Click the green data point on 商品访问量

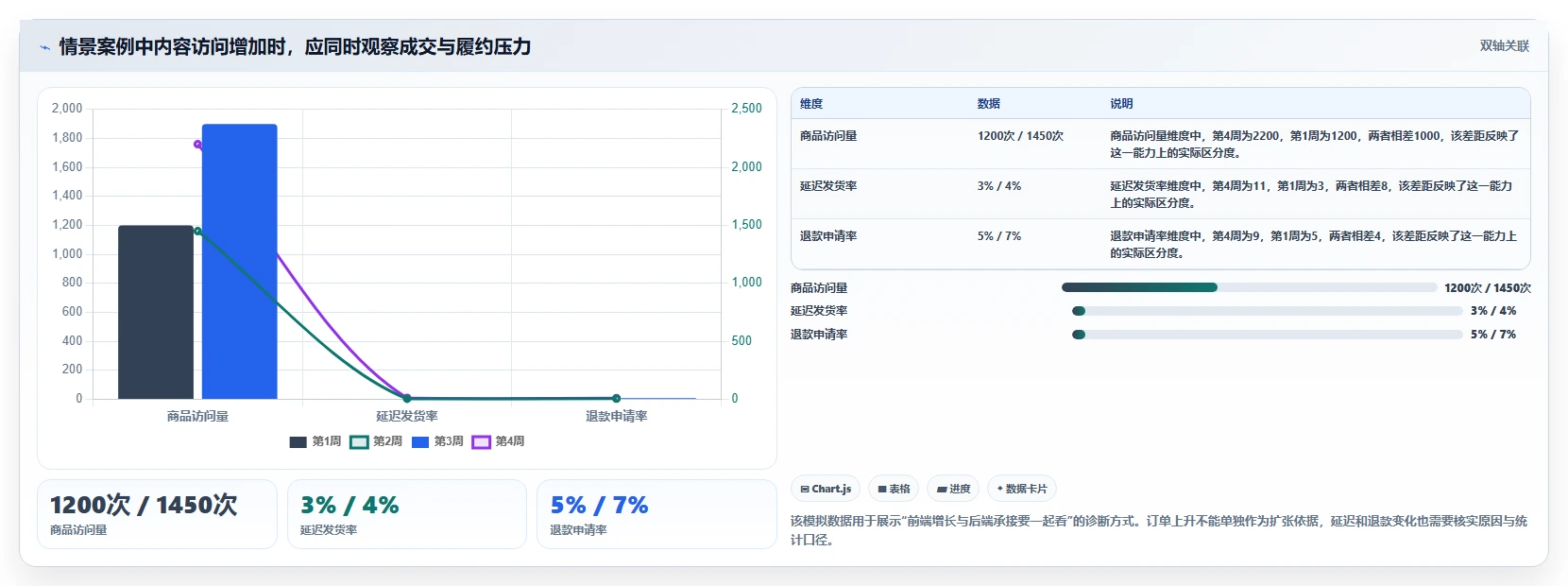click(197, 231)
